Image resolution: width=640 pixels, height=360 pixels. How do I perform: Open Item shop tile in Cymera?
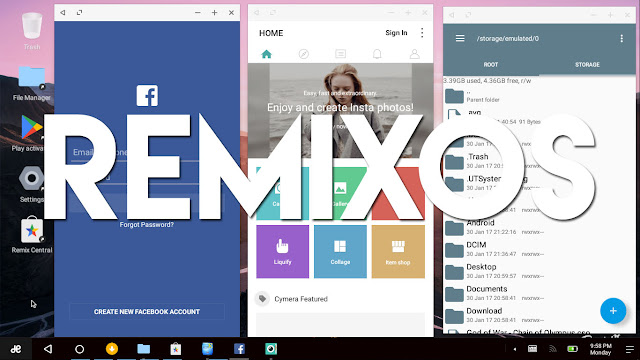398,251
